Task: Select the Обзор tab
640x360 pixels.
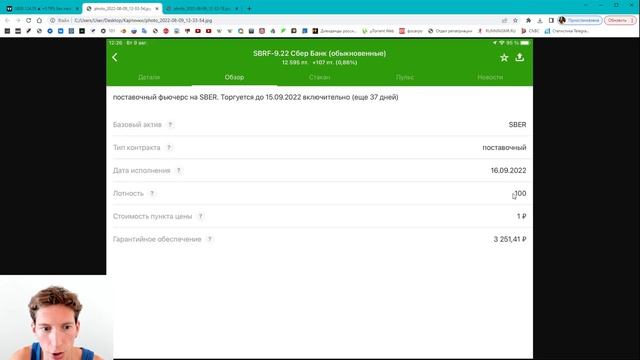Action: click(234, 77)
